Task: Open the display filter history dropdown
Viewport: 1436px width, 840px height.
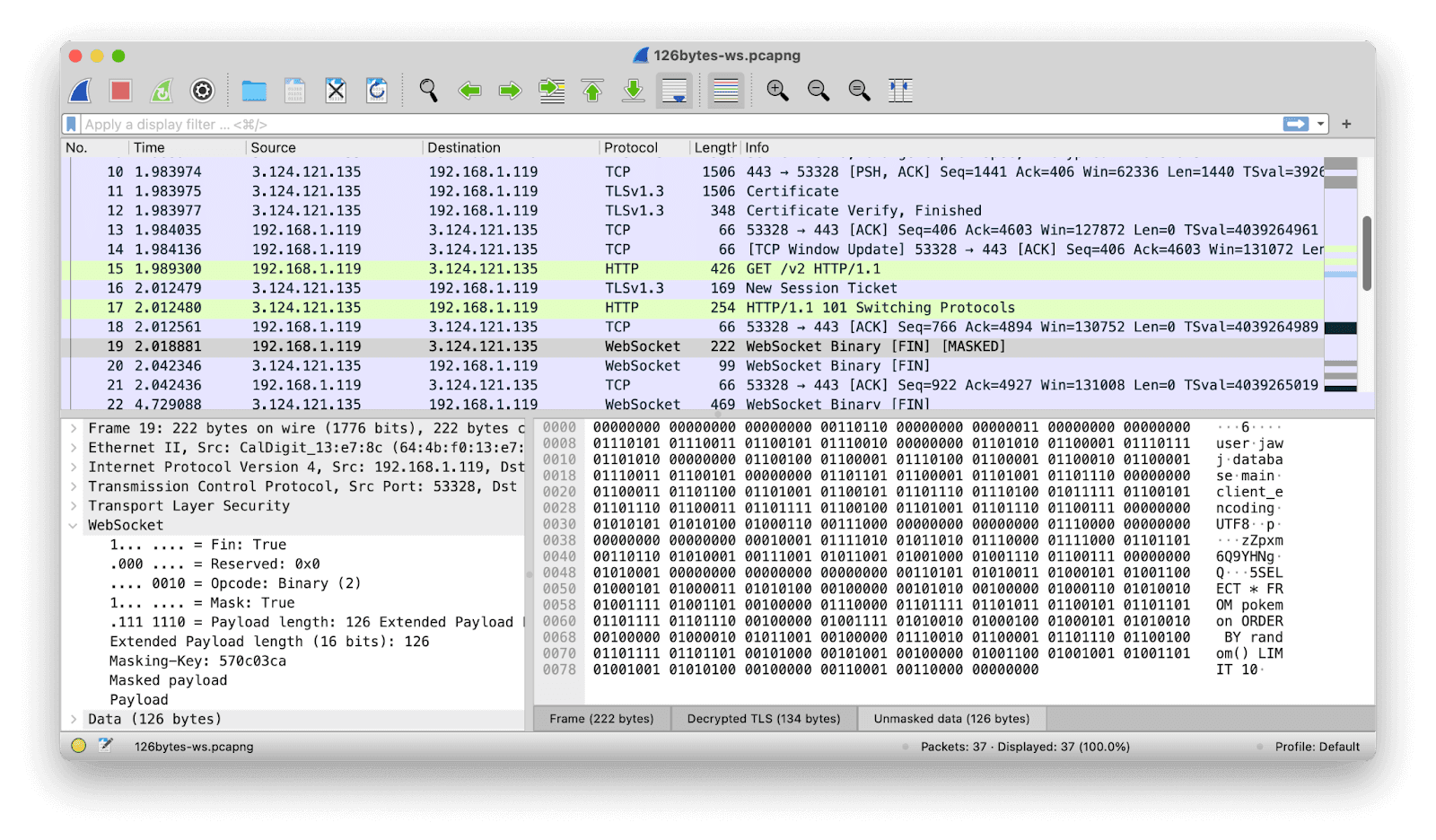Action: coord(1321,125)
